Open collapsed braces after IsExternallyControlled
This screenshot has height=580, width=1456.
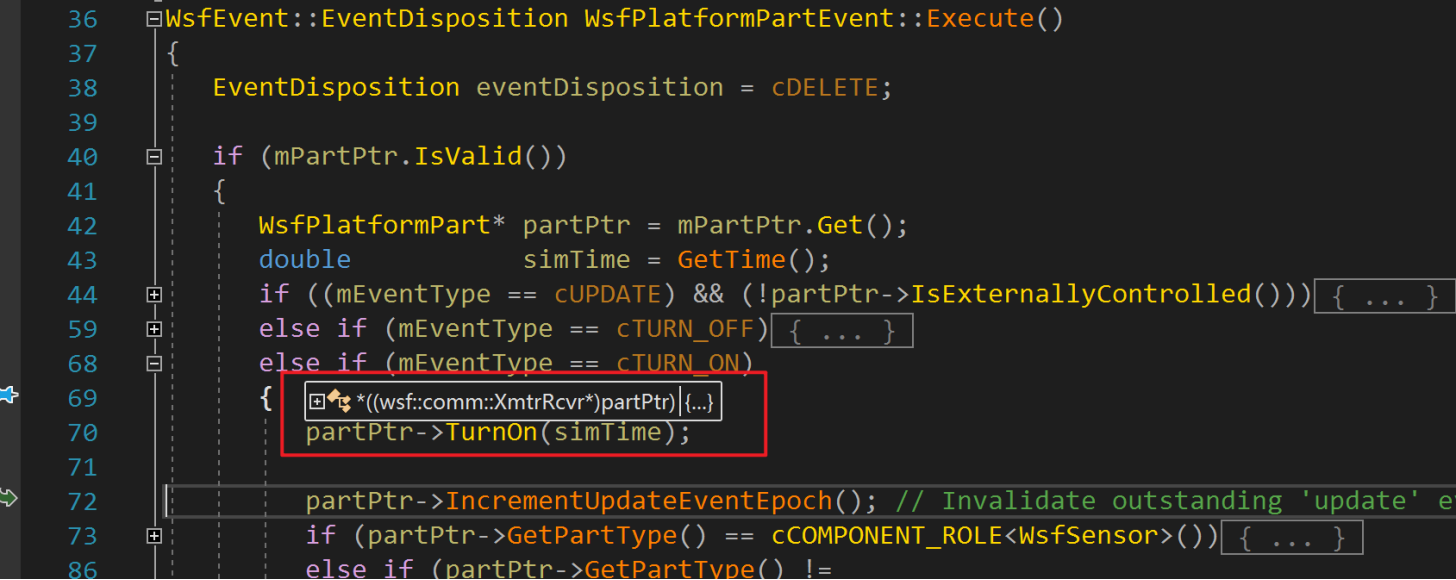tap(1382, 295)
